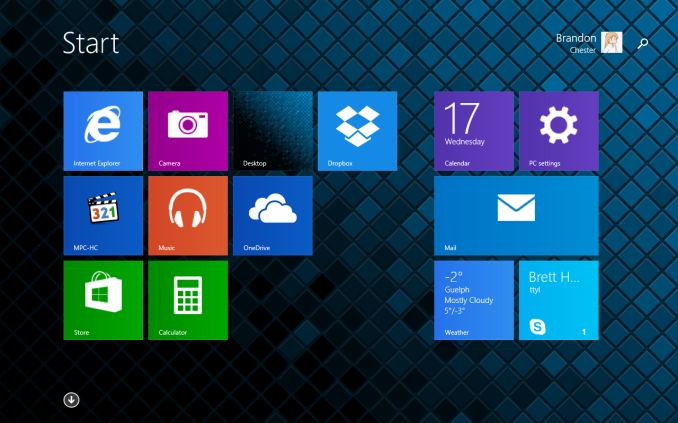Open the Internet Explorer tile
This screenshot has width=678, height=423.
coord(103,131)
